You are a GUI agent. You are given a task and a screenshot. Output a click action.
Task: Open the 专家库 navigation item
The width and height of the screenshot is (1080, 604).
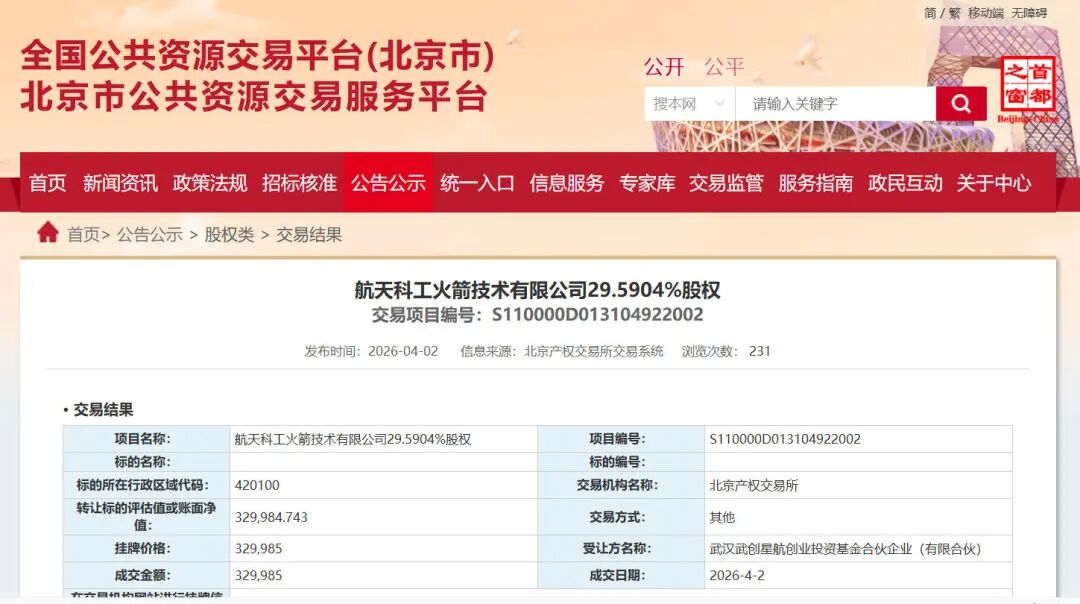click(x=647, y=183)
